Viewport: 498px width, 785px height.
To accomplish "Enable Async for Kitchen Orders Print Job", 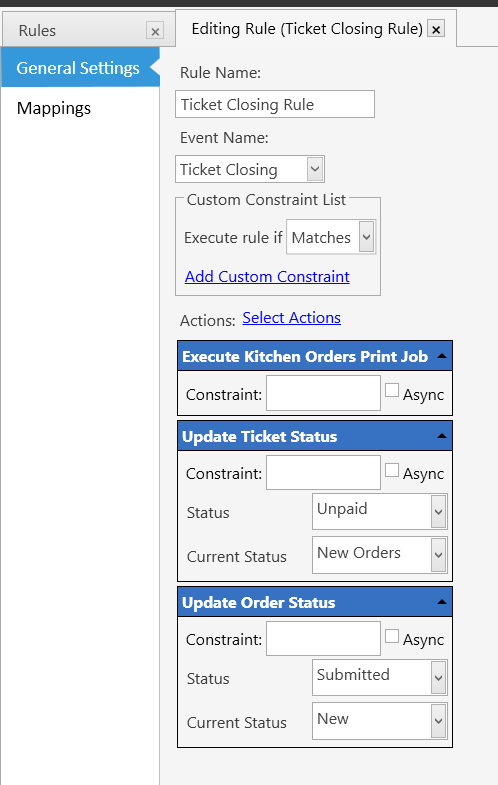I will (x=392, y=390).
